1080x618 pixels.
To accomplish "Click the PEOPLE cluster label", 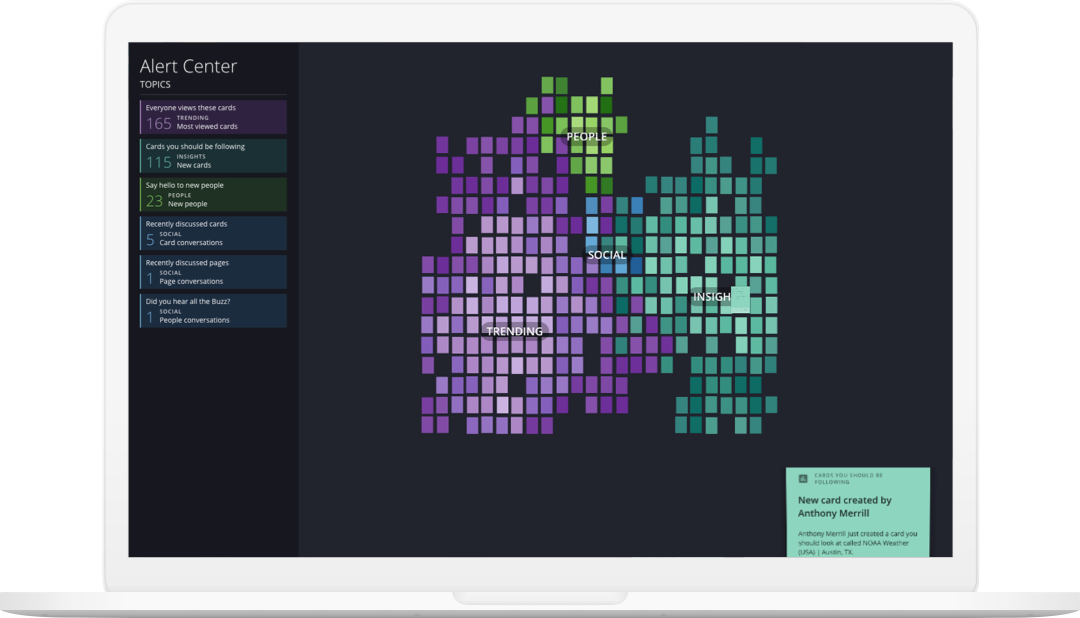I will (x=587, y=136).
